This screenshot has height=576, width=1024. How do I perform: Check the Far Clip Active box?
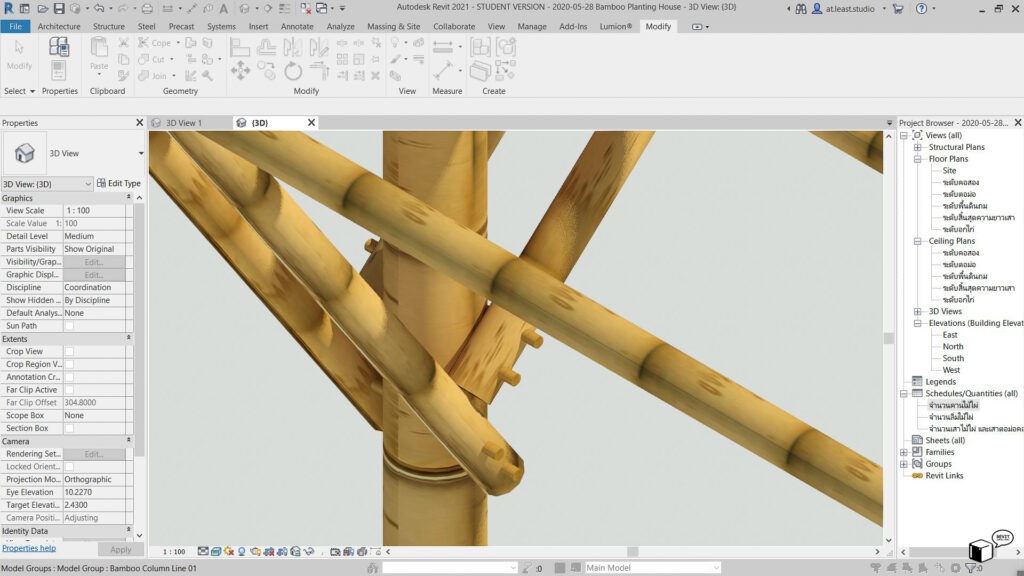tap(69, 390)
